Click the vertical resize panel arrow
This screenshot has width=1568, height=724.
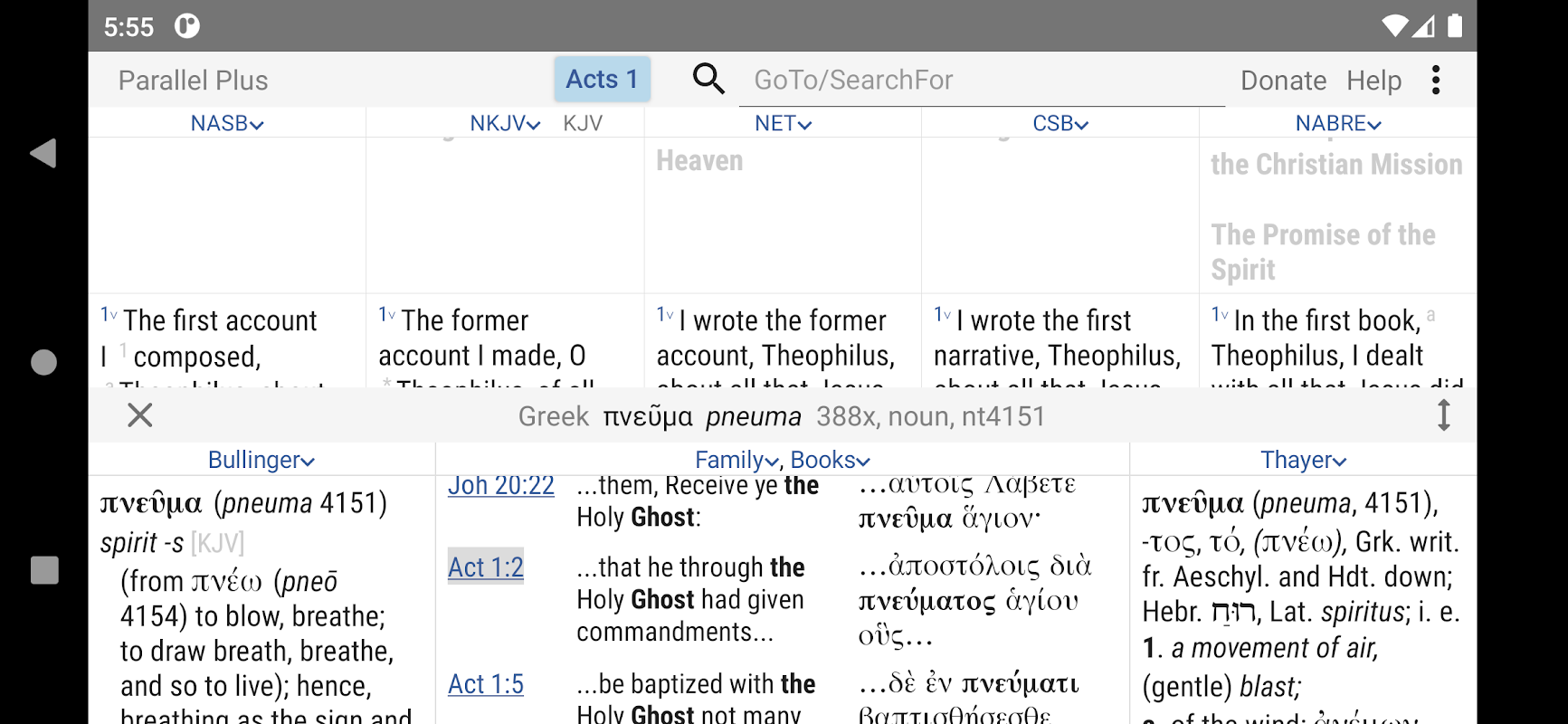1443,415
